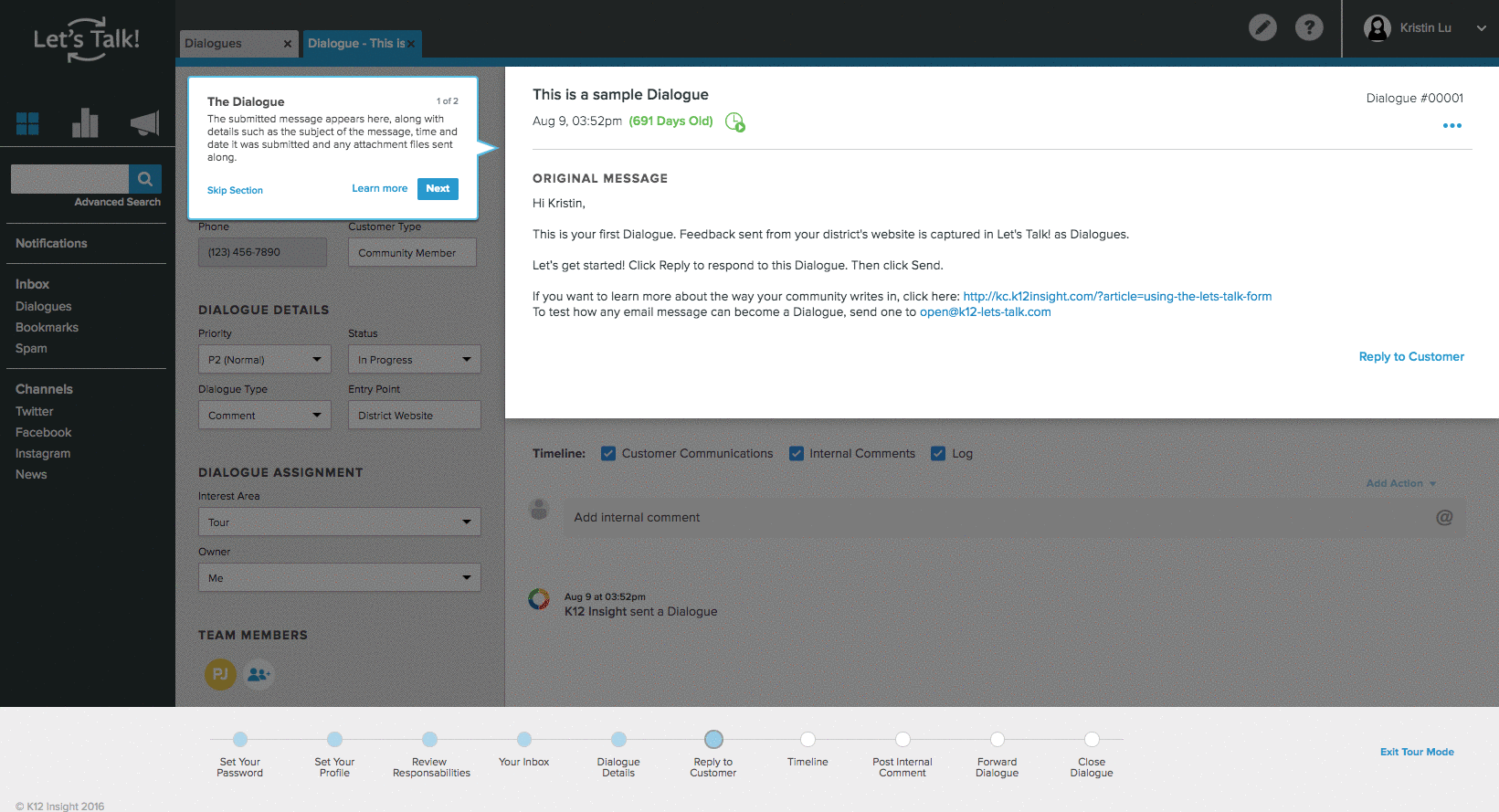Expand the Owner dropdown showing Me

click(339, 578)
